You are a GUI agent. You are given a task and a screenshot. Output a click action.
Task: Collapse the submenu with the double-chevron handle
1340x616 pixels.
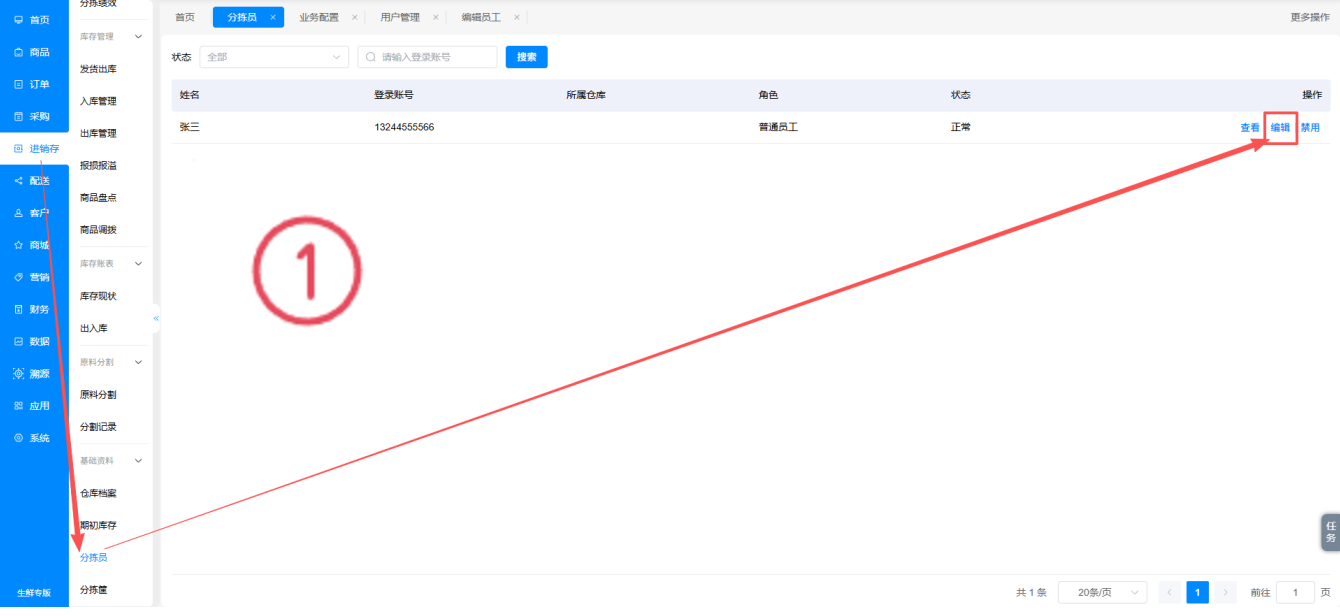click(156, 318)
